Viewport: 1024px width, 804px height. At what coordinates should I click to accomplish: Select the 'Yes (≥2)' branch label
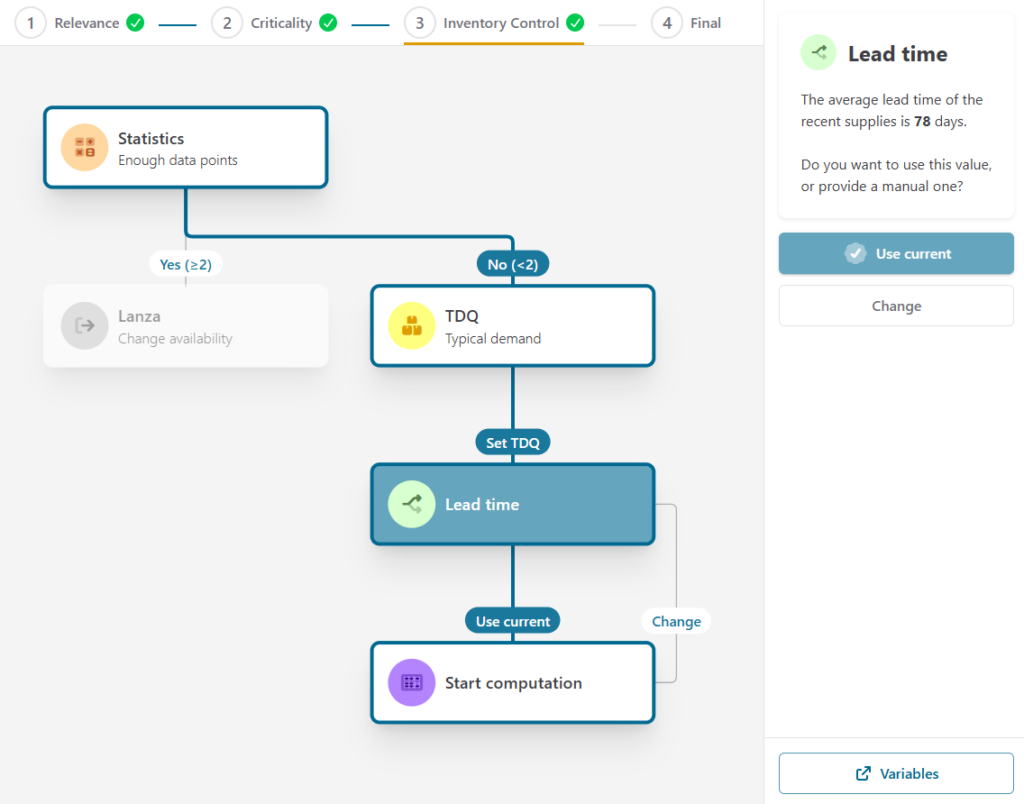click(x=186, y=264)
